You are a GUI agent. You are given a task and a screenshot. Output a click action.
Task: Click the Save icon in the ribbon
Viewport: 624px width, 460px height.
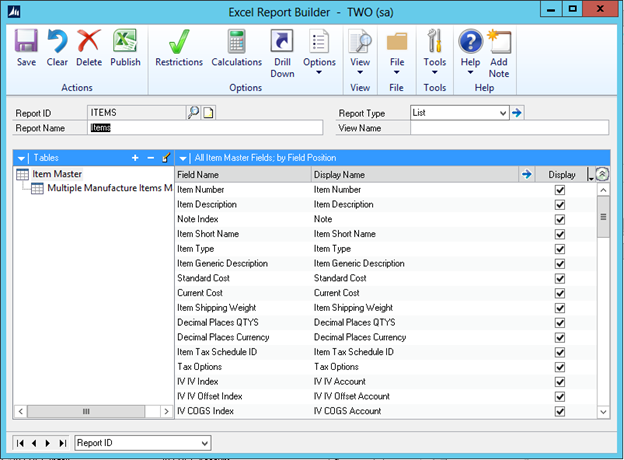tap(26, 41)
